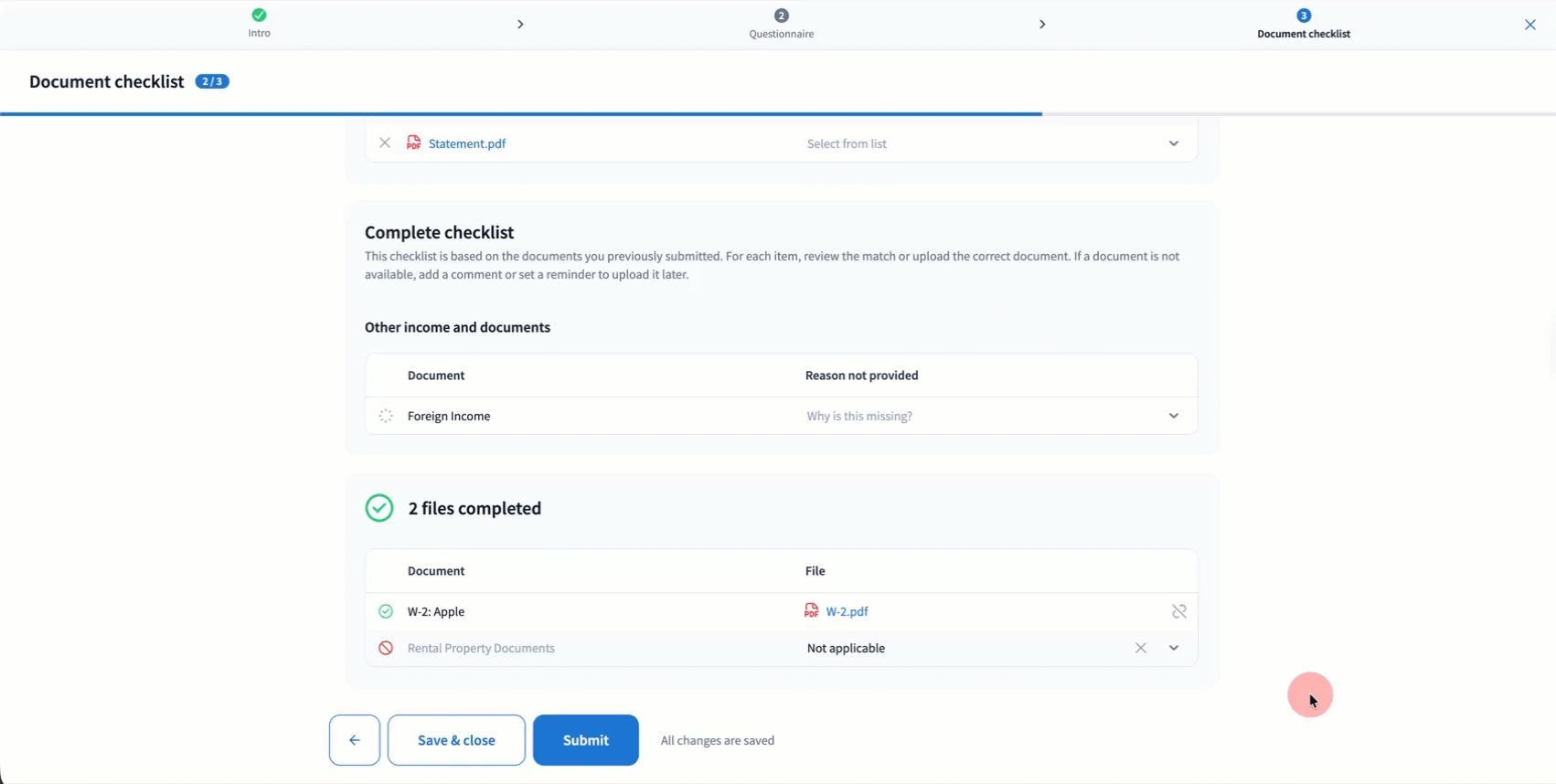Click the 'Complete checklist' heading

tap(440, 232)
